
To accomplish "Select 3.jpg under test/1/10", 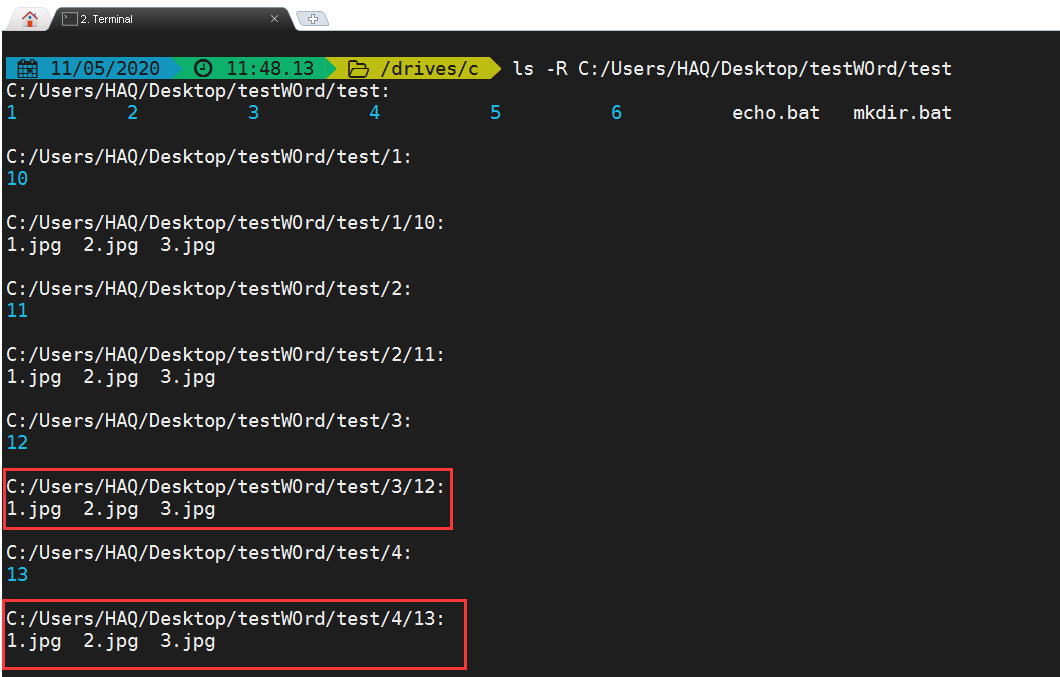I will [x=188, y=246].
